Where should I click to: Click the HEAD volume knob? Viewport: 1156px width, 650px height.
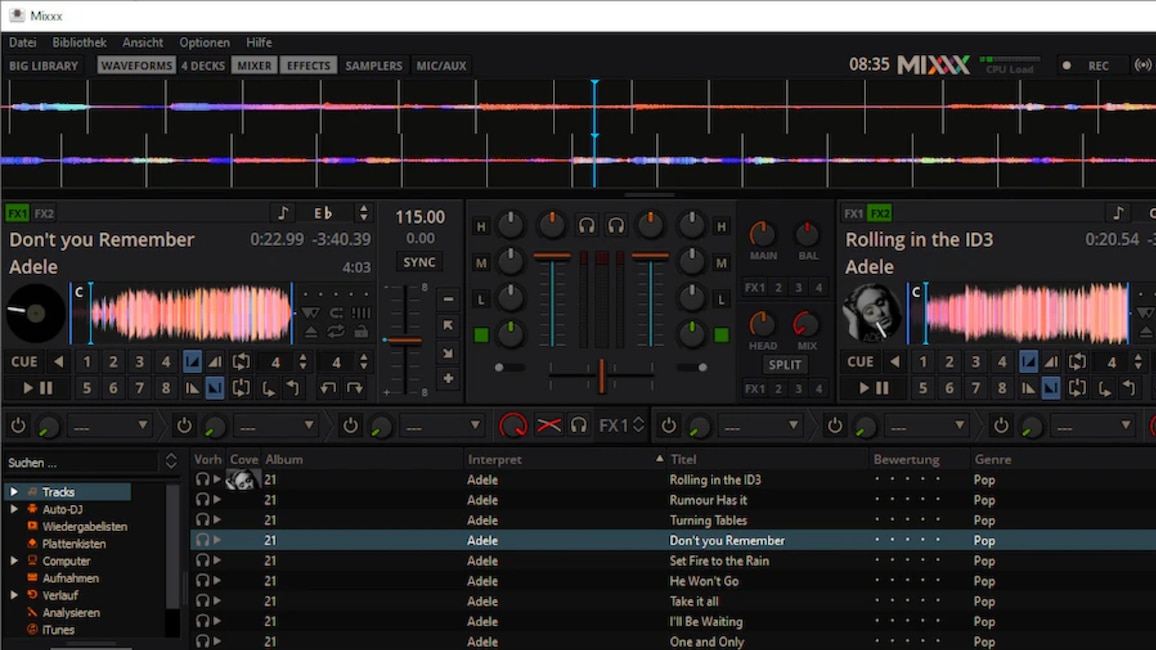pyautogui.click(x=762, y=324)
